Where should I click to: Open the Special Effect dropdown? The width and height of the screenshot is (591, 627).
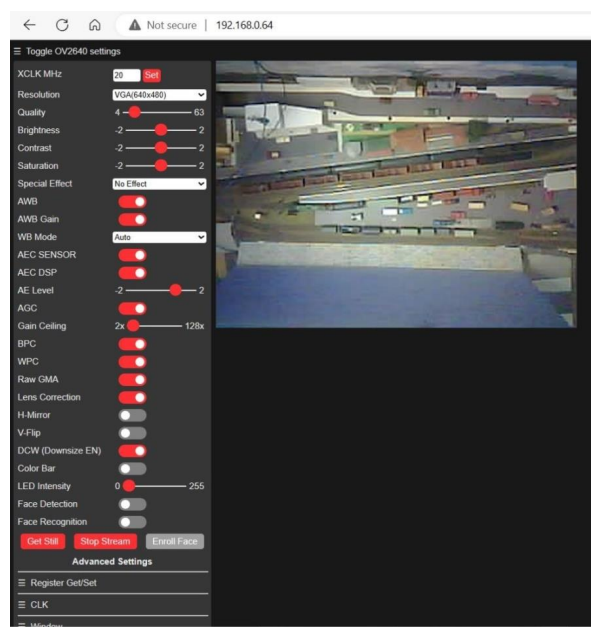pyautogui.click(x=159, y=184)
